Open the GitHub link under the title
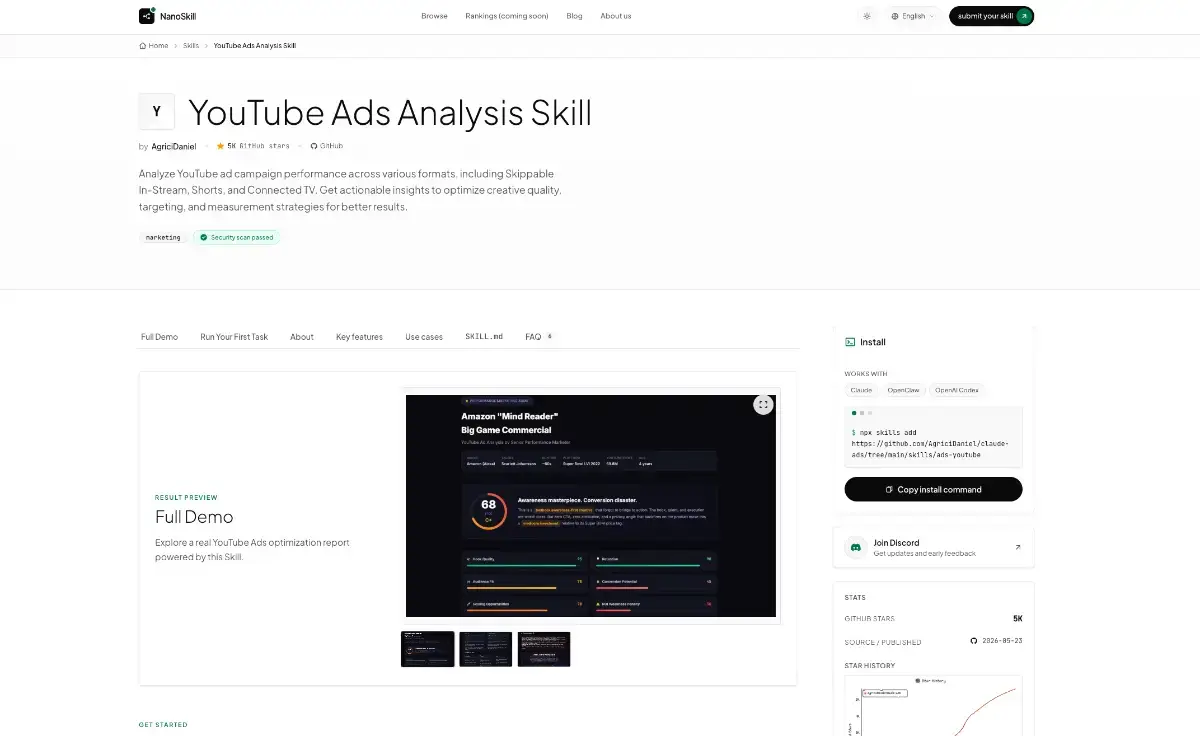1200x736 pixels. pos(326,146)
